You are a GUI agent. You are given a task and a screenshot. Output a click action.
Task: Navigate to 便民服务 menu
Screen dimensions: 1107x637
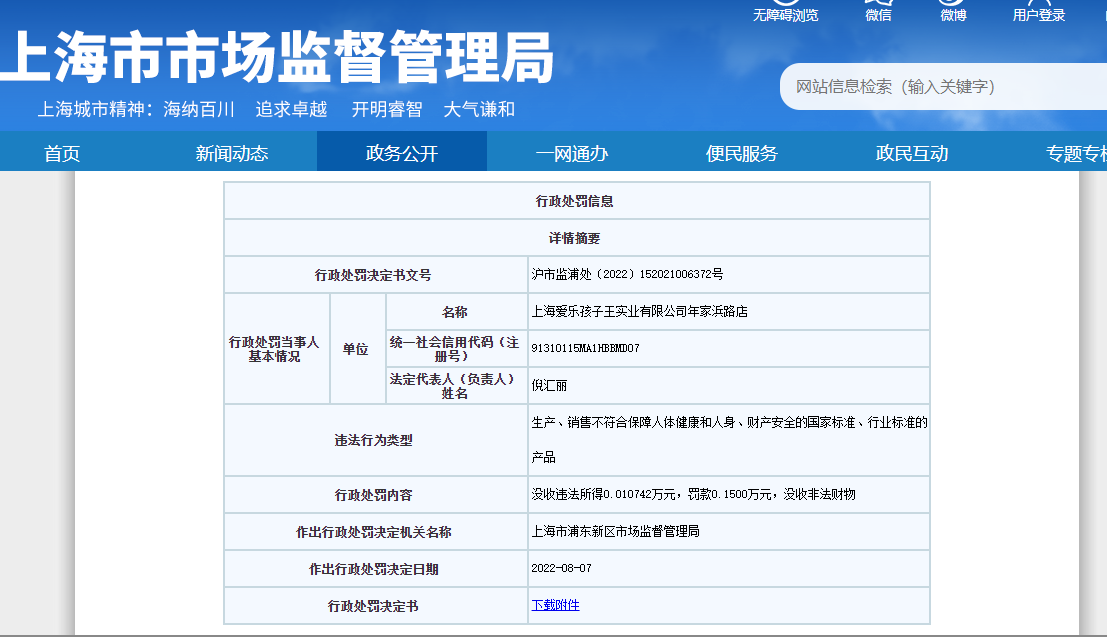[742, 153]
